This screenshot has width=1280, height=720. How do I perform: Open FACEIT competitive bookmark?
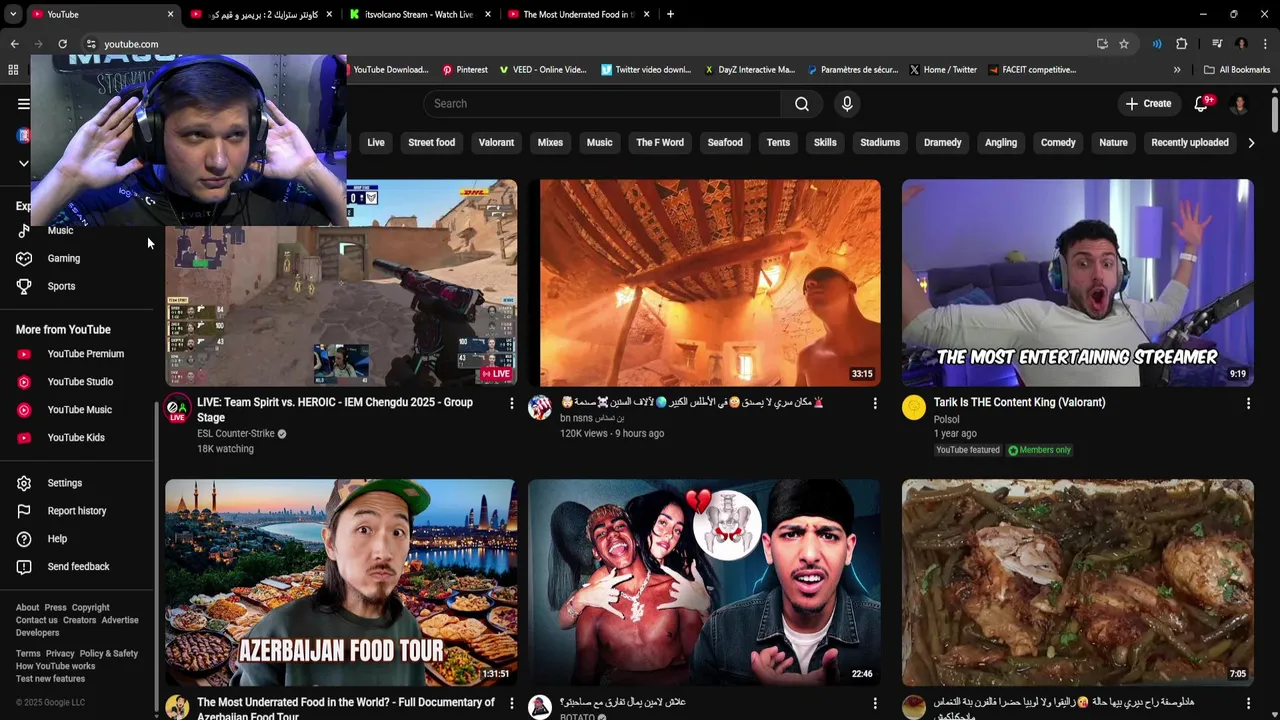(x=1032, y=70)
